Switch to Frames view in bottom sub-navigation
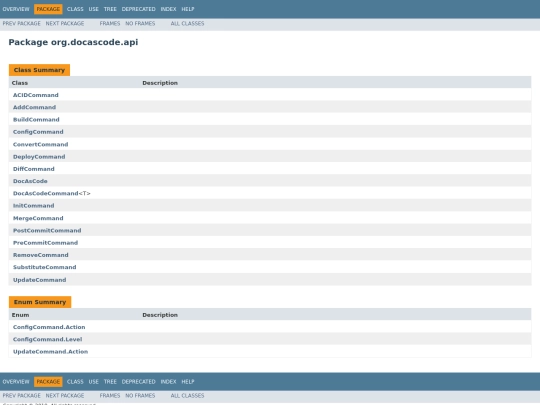Viewport: 540px width, 405px height. coord(110,396)
